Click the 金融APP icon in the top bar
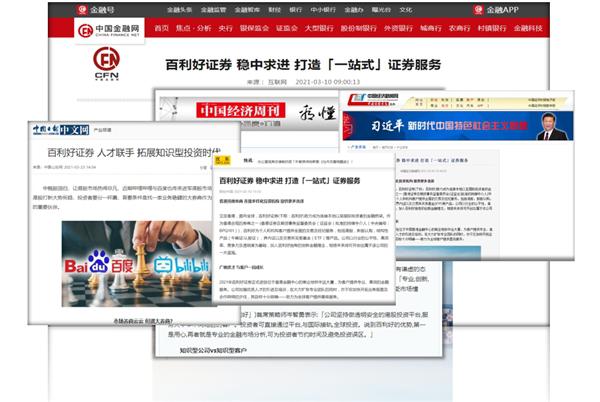 [x=478, y=10]
